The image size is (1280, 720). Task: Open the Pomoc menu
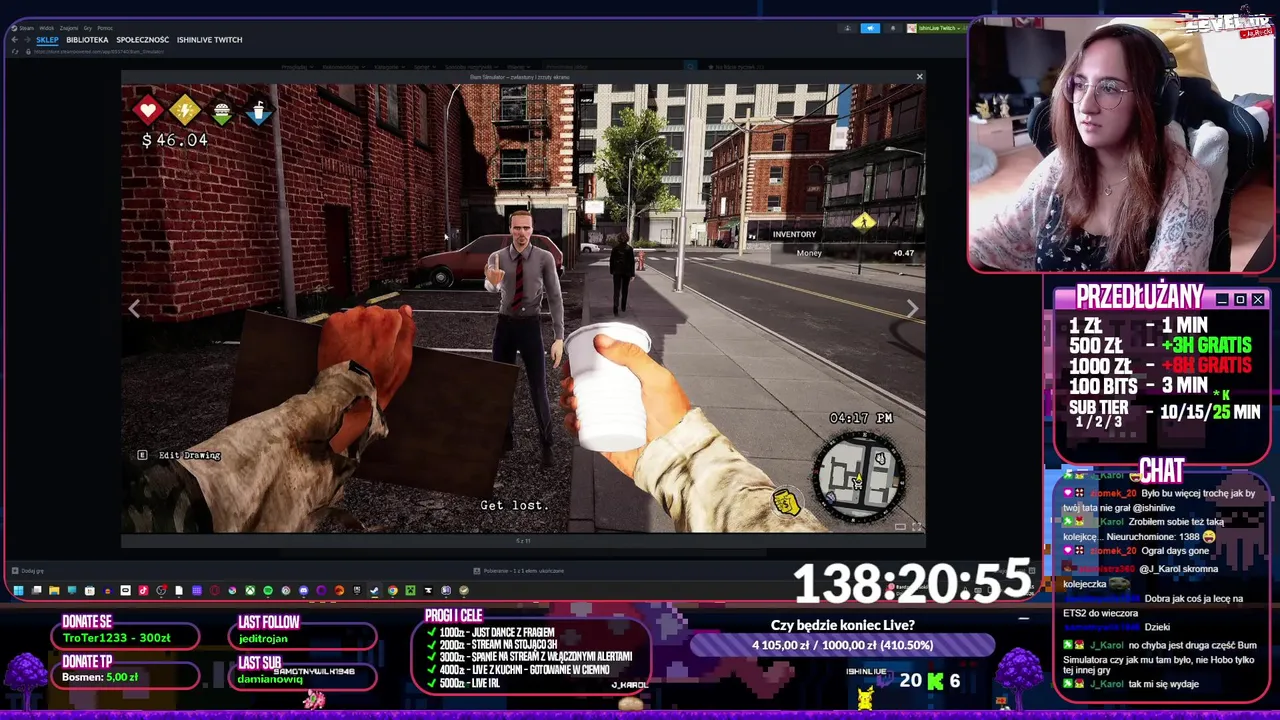105,28
